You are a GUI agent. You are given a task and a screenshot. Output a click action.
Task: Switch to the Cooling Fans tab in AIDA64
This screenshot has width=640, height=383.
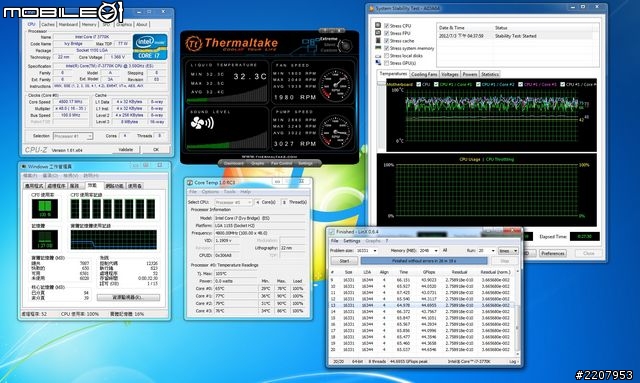(x=424, y=74)
